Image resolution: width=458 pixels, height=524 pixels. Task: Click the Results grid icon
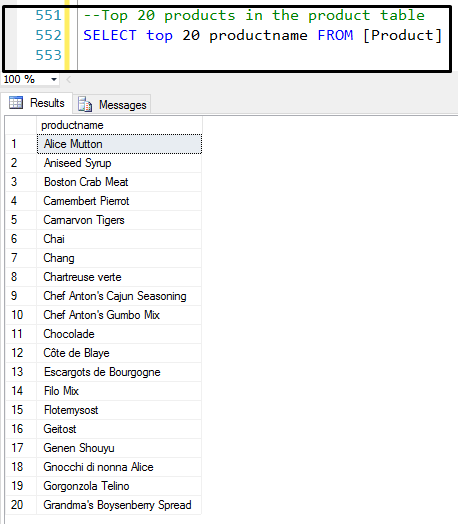pos(16,103)
